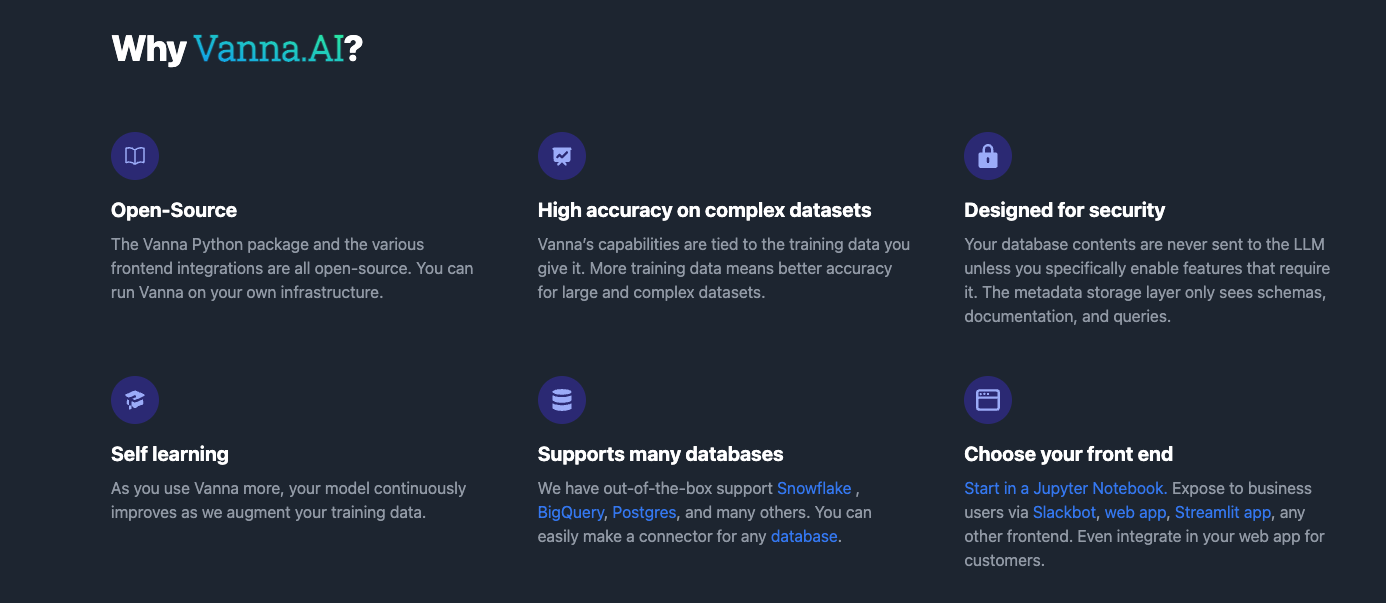
Task: Click the database stack icon
Action: pyautogui.click(x=562, y=400)
